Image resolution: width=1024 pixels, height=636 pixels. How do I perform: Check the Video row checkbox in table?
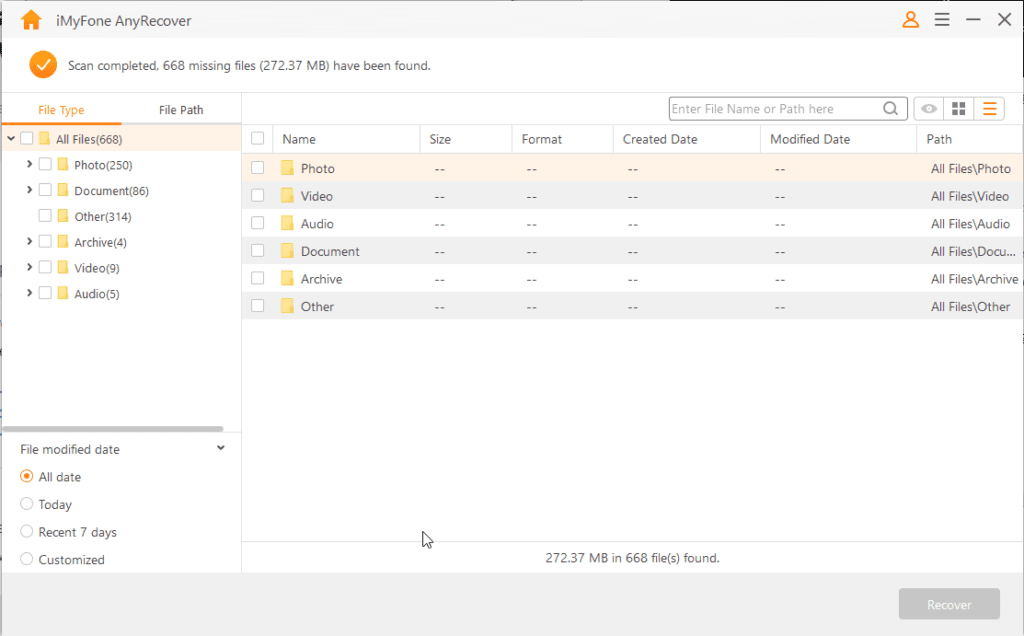[257, 195]
